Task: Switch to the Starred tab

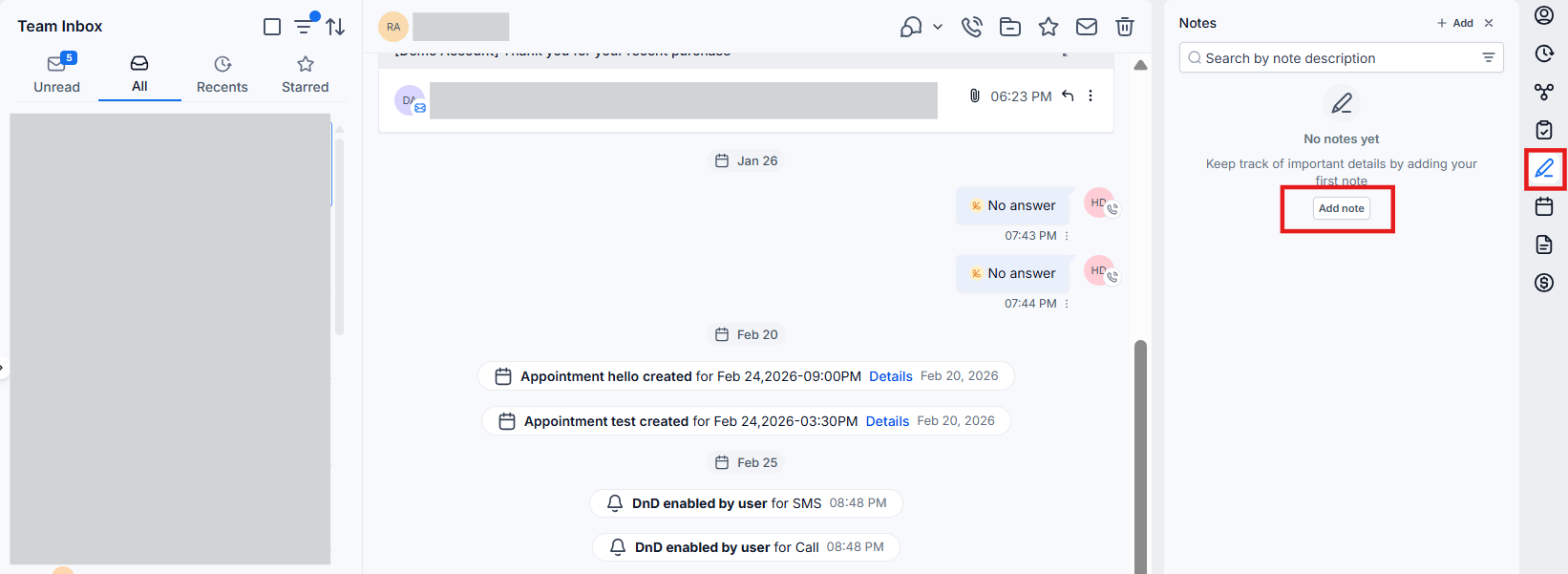Action: (x=305, y=74)
